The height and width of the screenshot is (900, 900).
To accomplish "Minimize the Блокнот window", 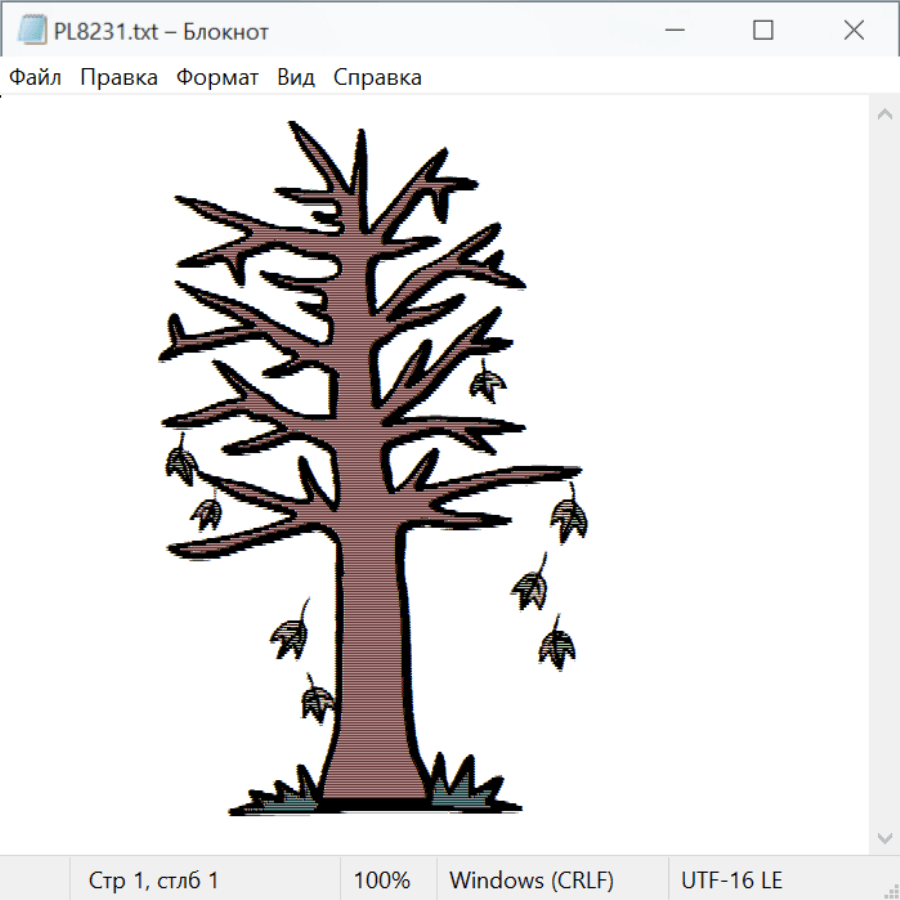I will pos(673,31).
